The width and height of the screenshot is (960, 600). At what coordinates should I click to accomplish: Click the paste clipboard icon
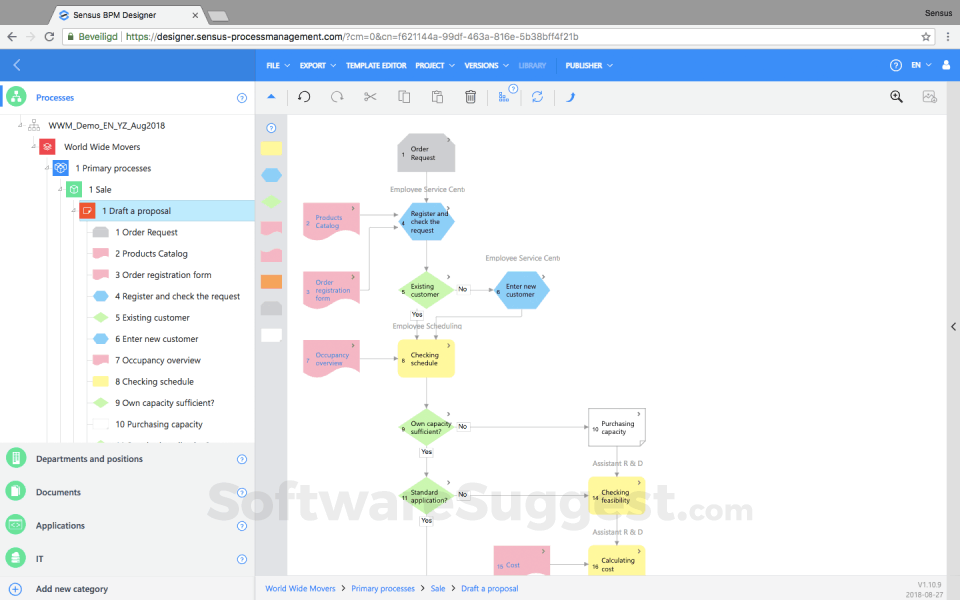click(437, 97)
